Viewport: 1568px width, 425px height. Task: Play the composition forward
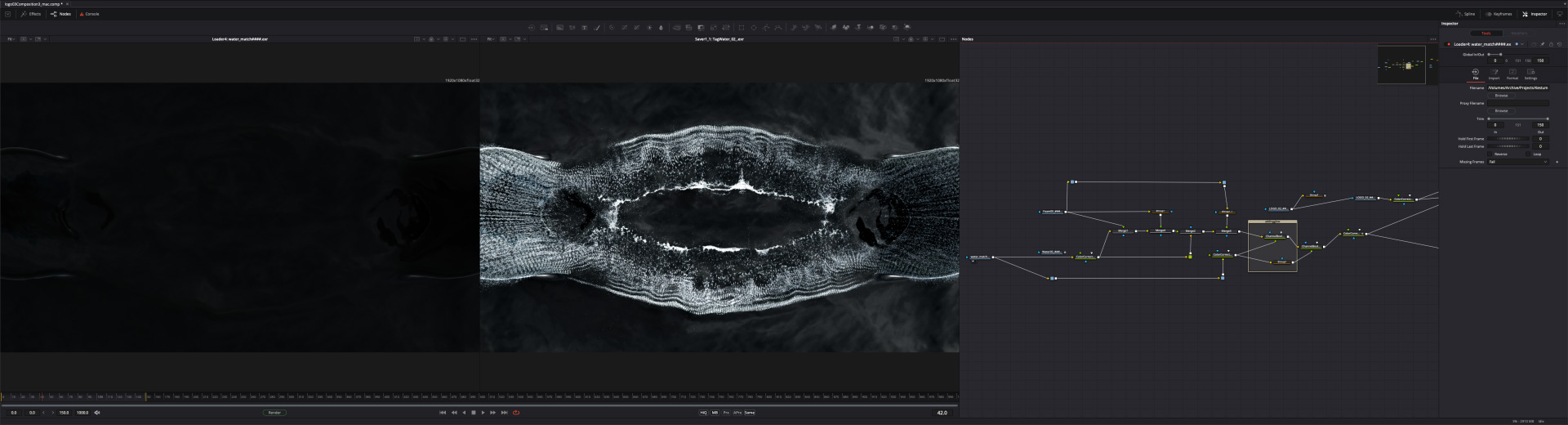483,413
